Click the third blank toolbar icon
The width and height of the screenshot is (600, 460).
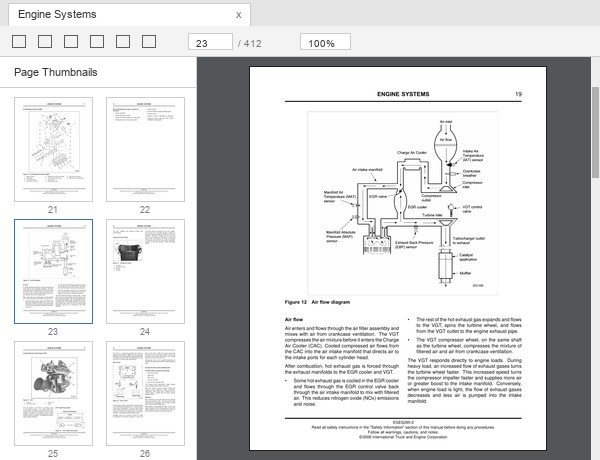(x=71, y=42)
